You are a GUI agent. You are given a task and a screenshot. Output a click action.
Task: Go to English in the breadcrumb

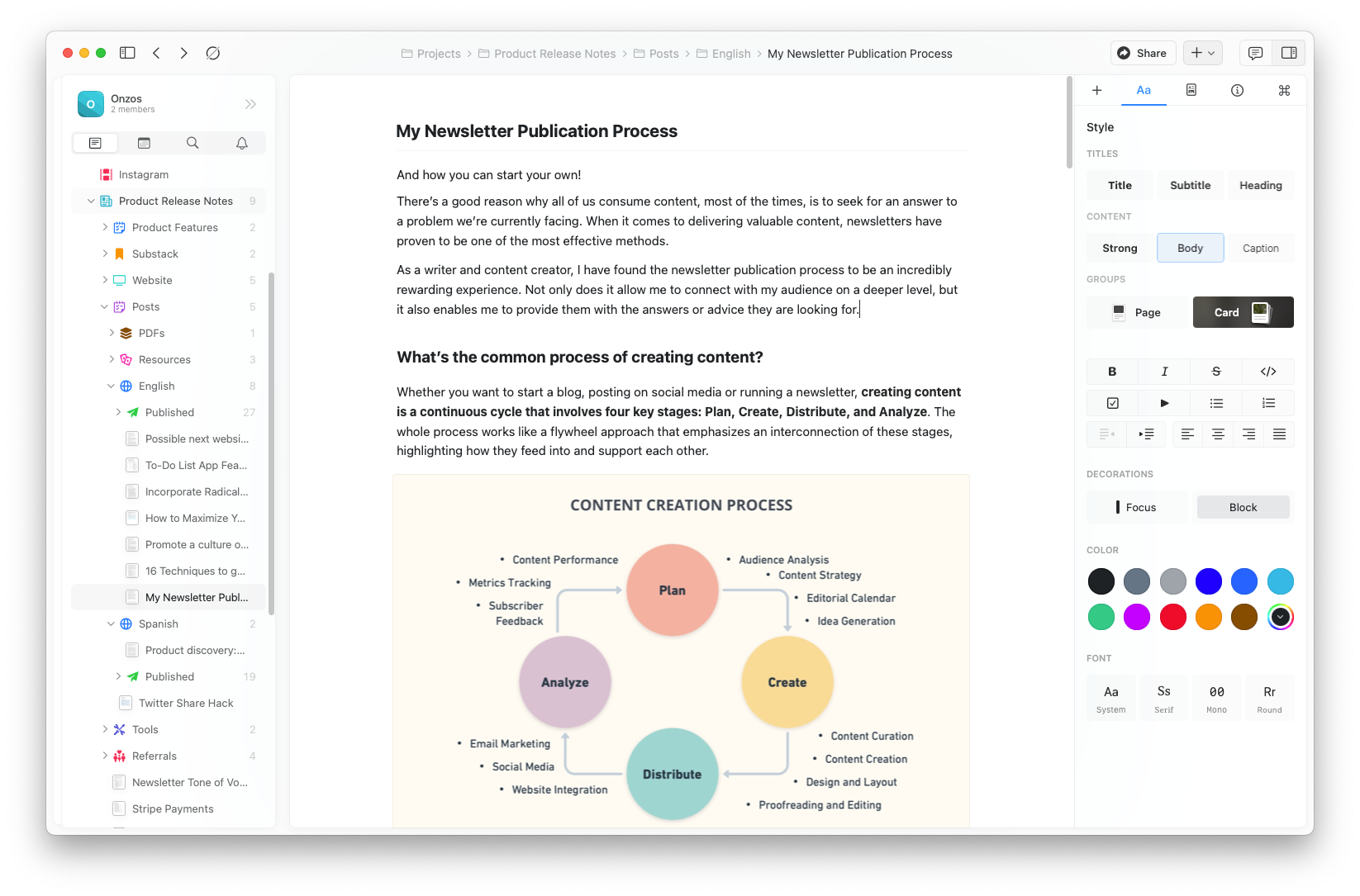[724, 54]
